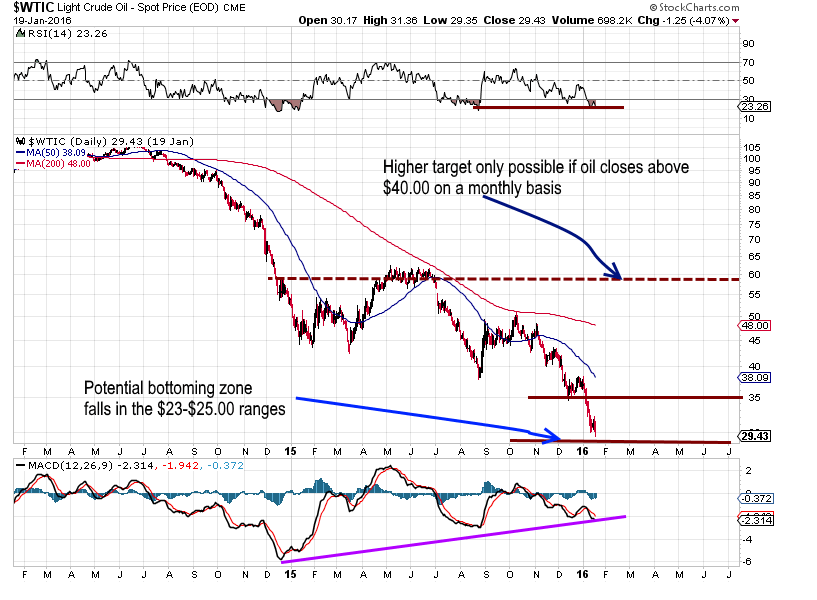Click the bold 15 year marker on MACD axis
817x600 pixels.
pyautogui.click(x=290, y=574)
